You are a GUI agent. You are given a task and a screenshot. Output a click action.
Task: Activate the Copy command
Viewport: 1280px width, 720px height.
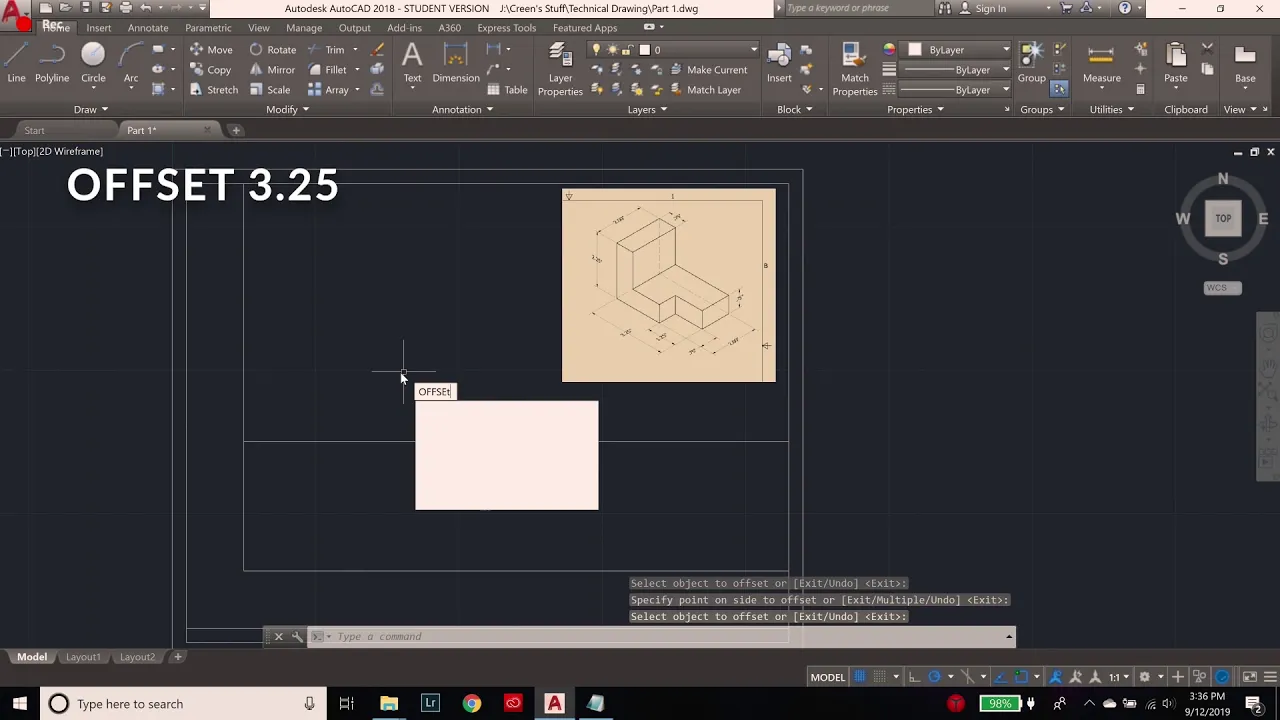click(x=211, y=70)
